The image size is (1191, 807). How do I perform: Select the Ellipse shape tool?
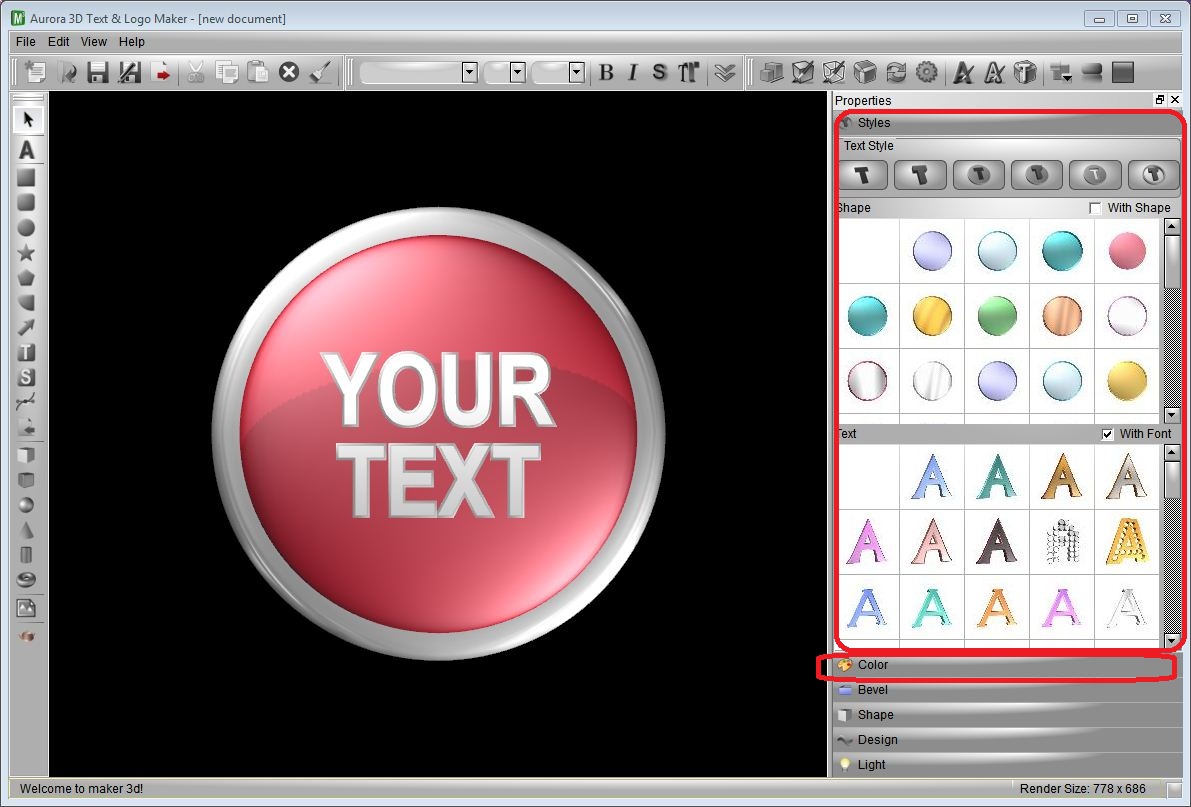click(x=27, y=228)
